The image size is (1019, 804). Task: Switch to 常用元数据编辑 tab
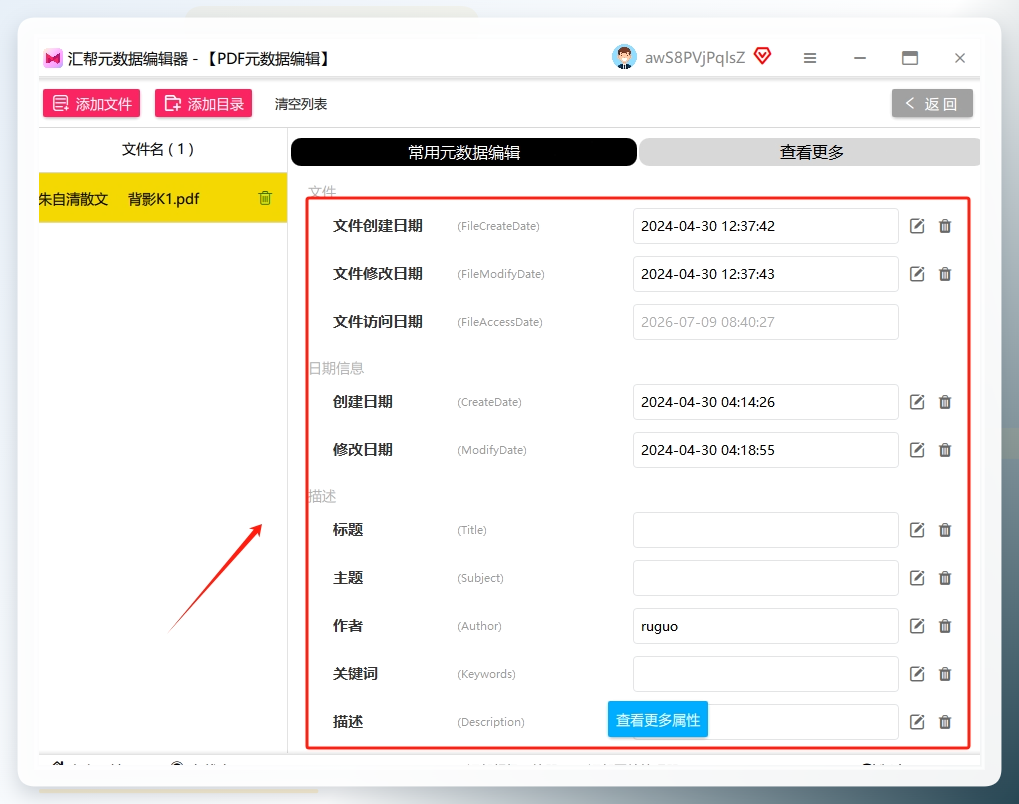tap(463, 152)
